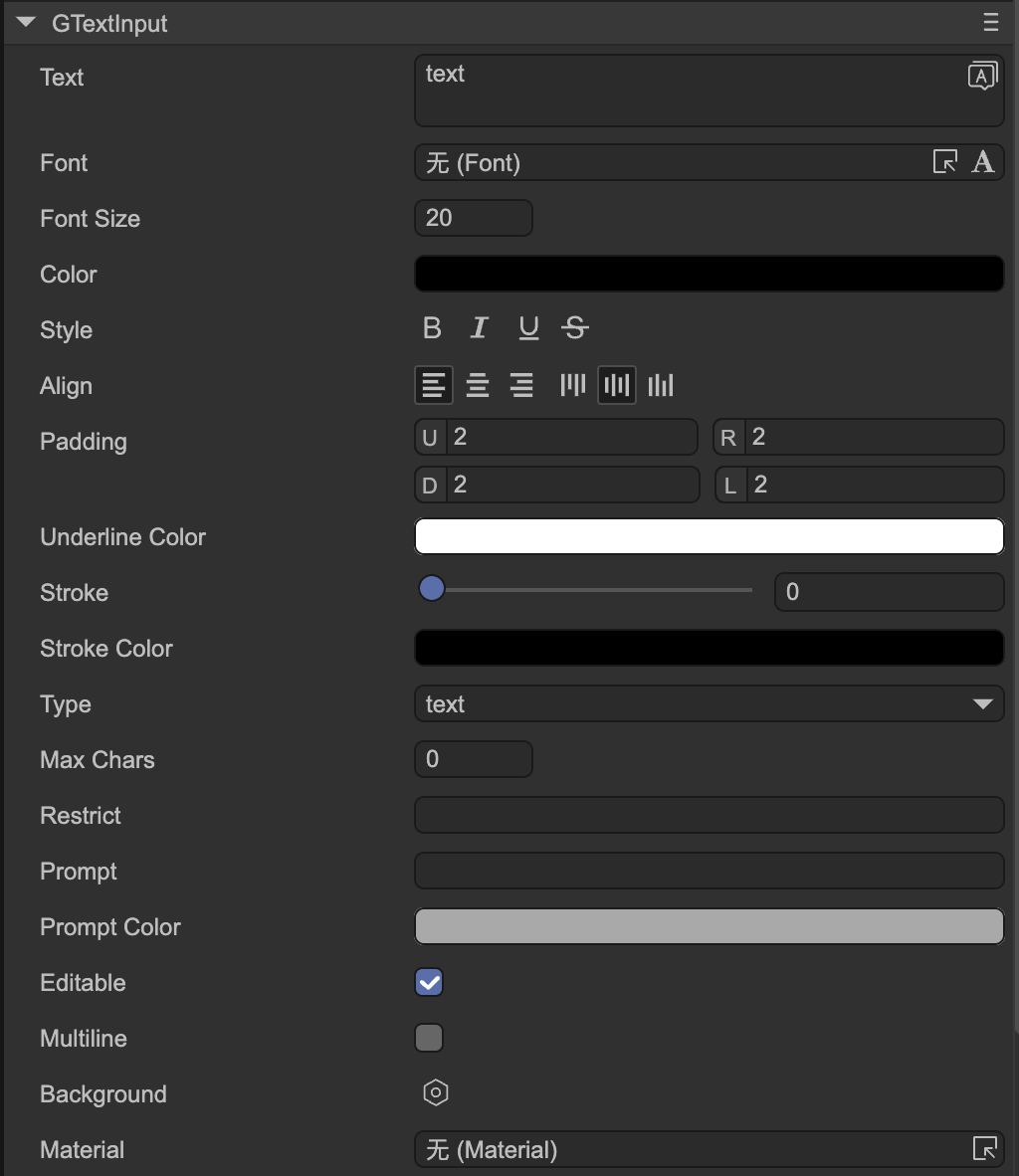Toggle Bold text style
The width and height of the screenshot is (1019, 1176).
pyautogui.click(x=432, y=328)
